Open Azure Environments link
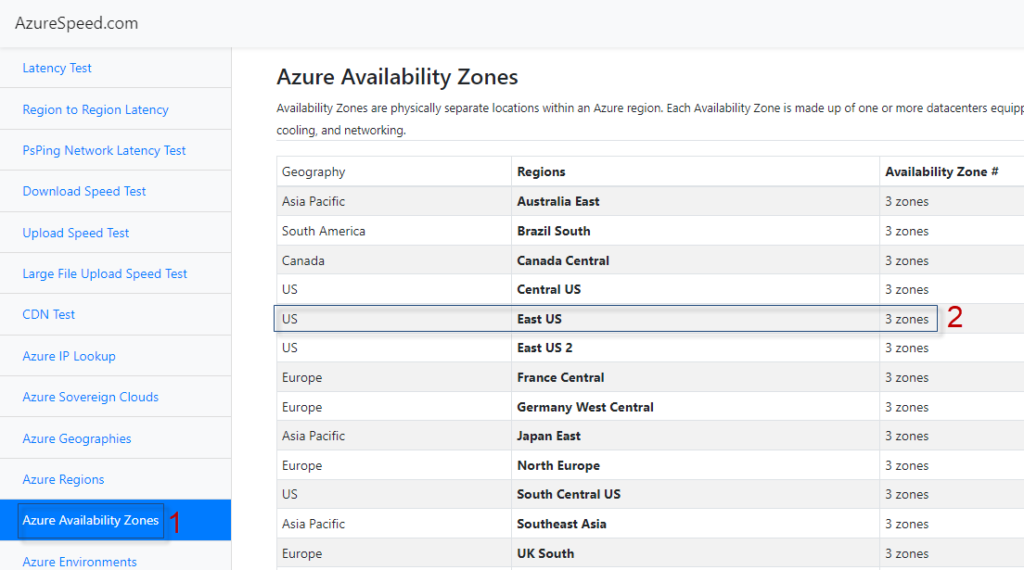 coord(79,562)
